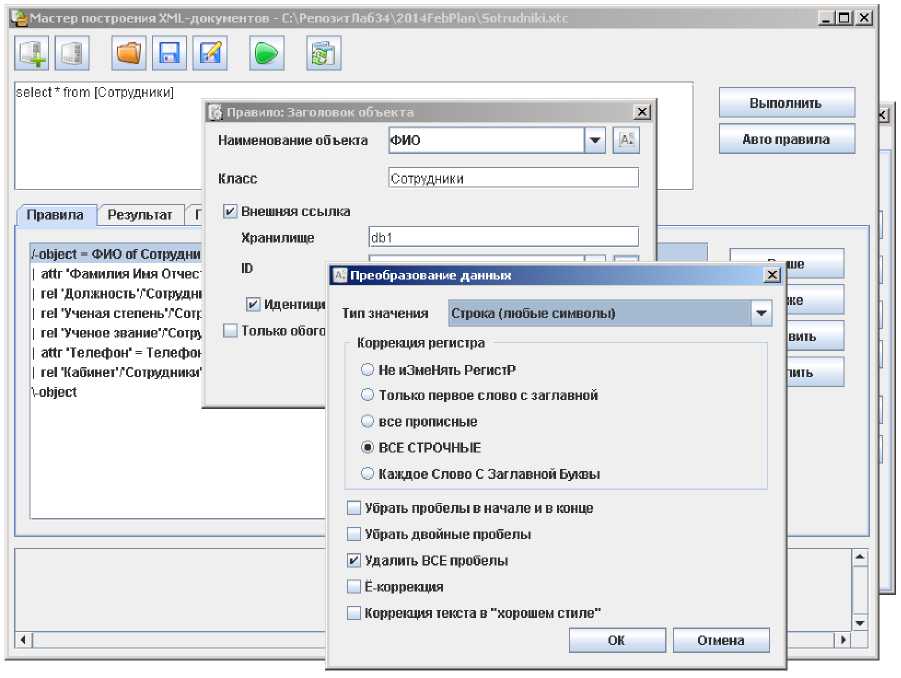The height and width of the screenshot is (678, 901).
Task: Save using the blue floppy disk icon
Action: coord(170,53)
